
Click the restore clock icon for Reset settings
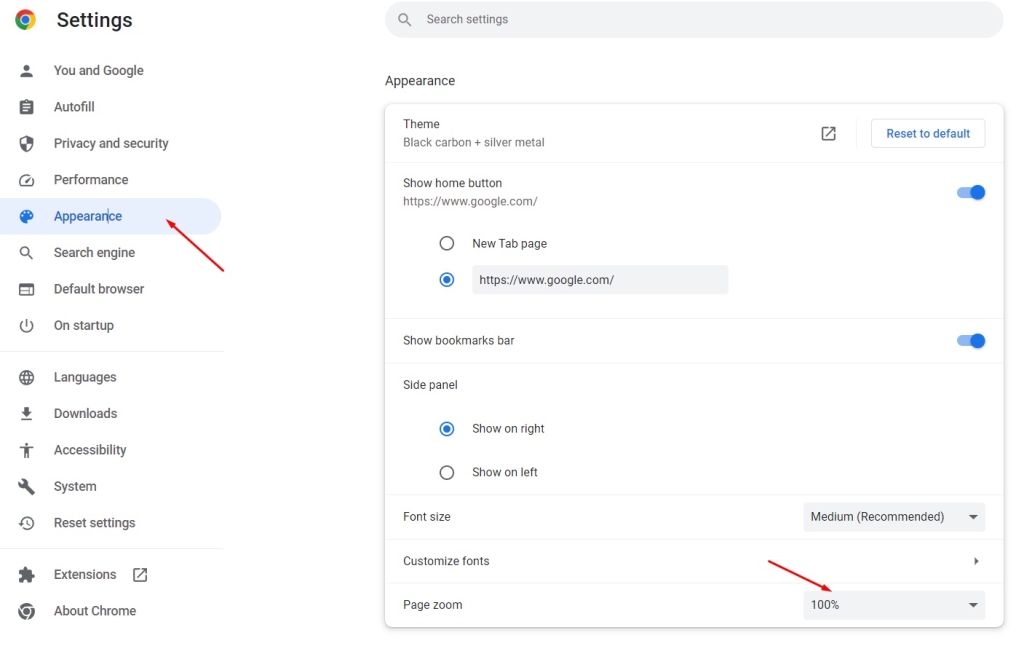tap(26, 523)
